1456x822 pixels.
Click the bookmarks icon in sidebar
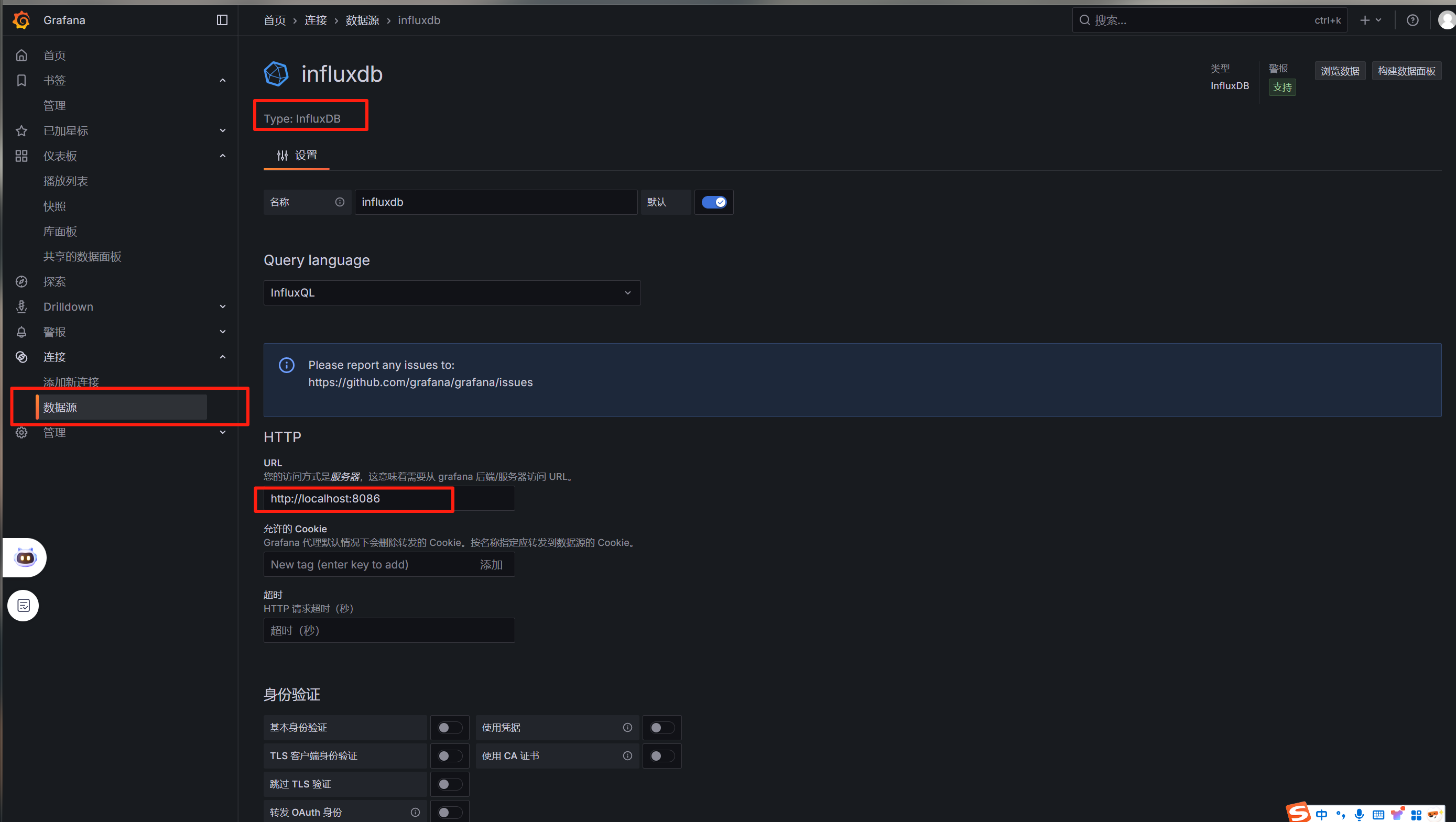pyautogui.click(x=21, y=80)
